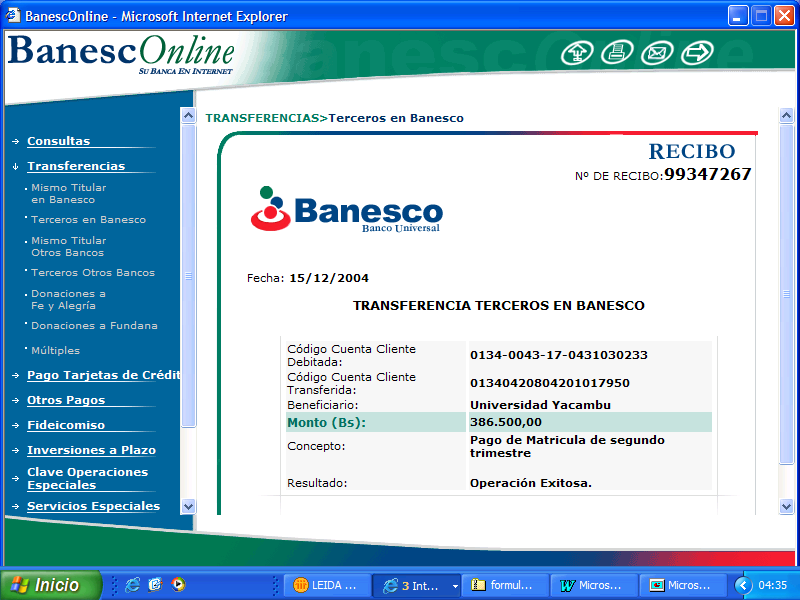Click main page scrollbar up arrow
The image size is (800, 600).
click(x=786, y=116)
